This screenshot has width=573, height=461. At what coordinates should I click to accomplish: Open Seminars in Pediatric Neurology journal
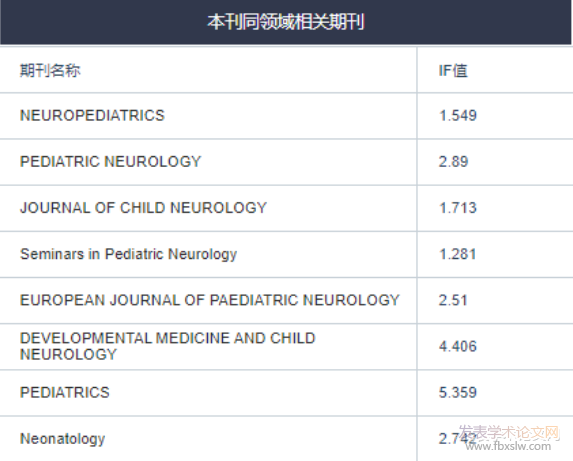click(x=128, y=254)
